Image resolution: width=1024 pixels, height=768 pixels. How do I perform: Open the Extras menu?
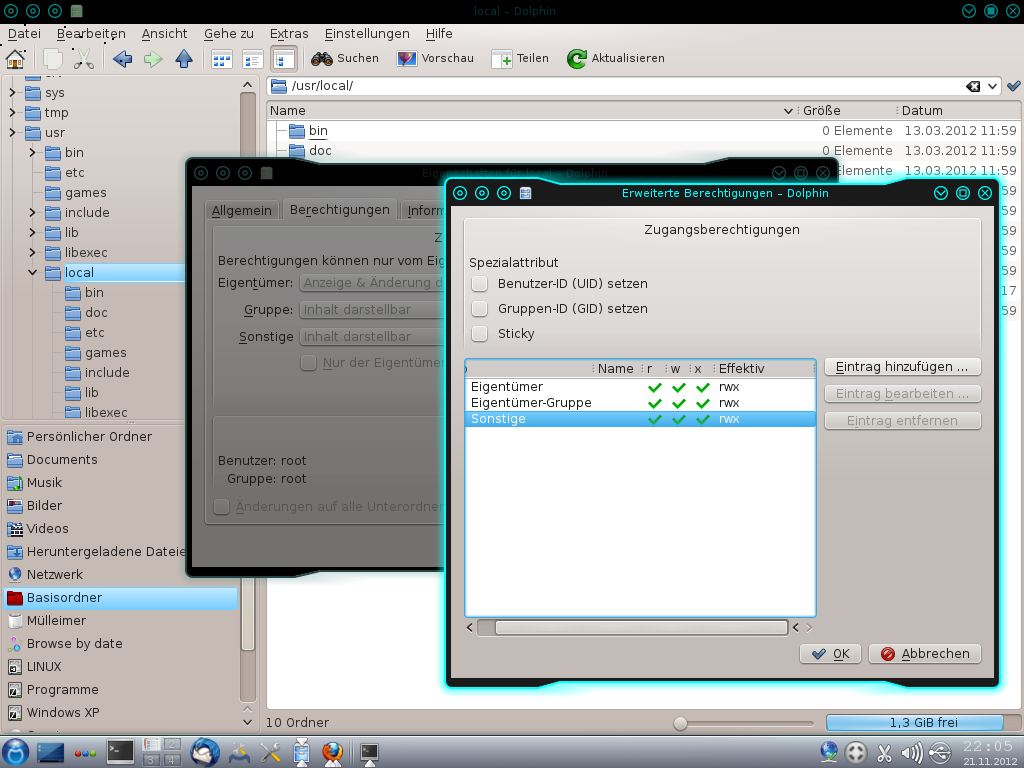(x=289, y=34)
